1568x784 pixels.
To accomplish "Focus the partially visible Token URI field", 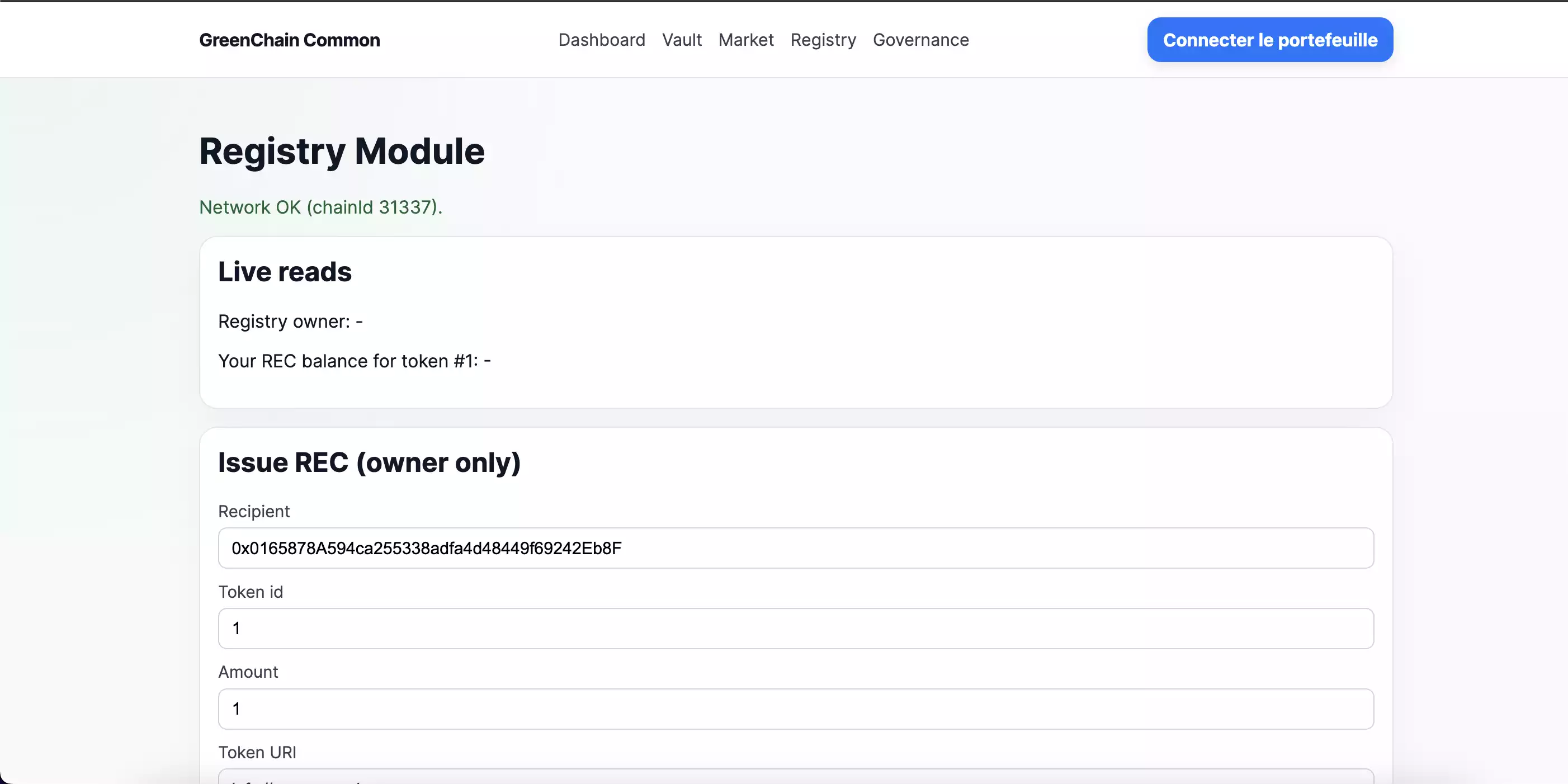I will tap(796, 777).
